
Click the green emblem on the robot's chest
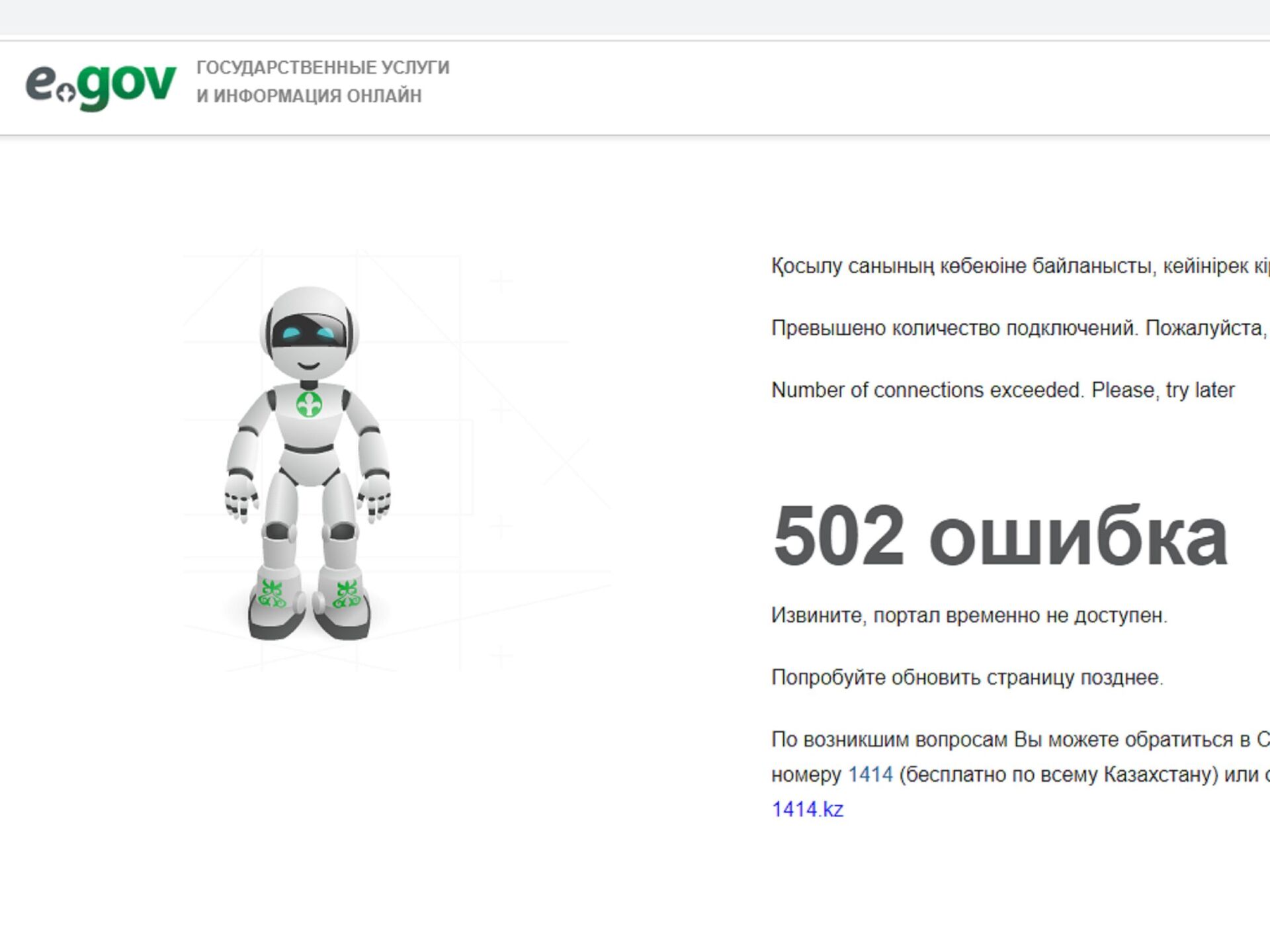coord(309,404)
